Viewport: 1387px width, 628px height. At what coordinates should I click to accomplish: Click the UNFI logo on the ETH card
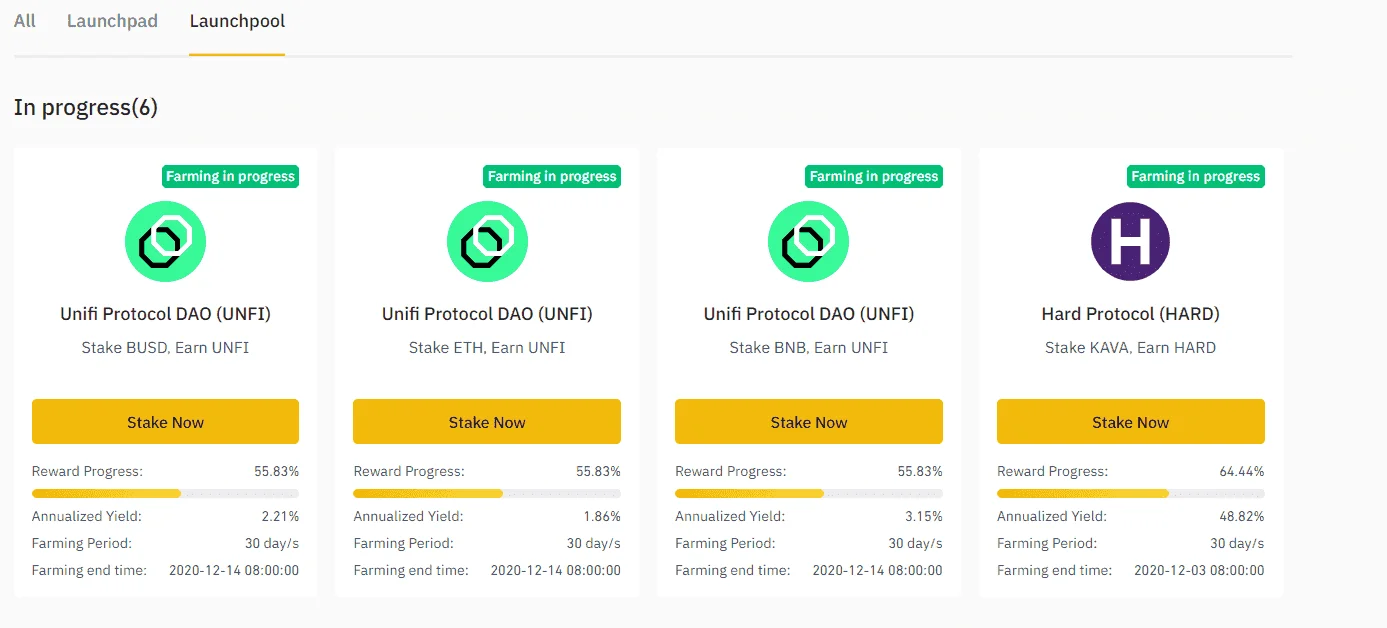coord(487,241)
